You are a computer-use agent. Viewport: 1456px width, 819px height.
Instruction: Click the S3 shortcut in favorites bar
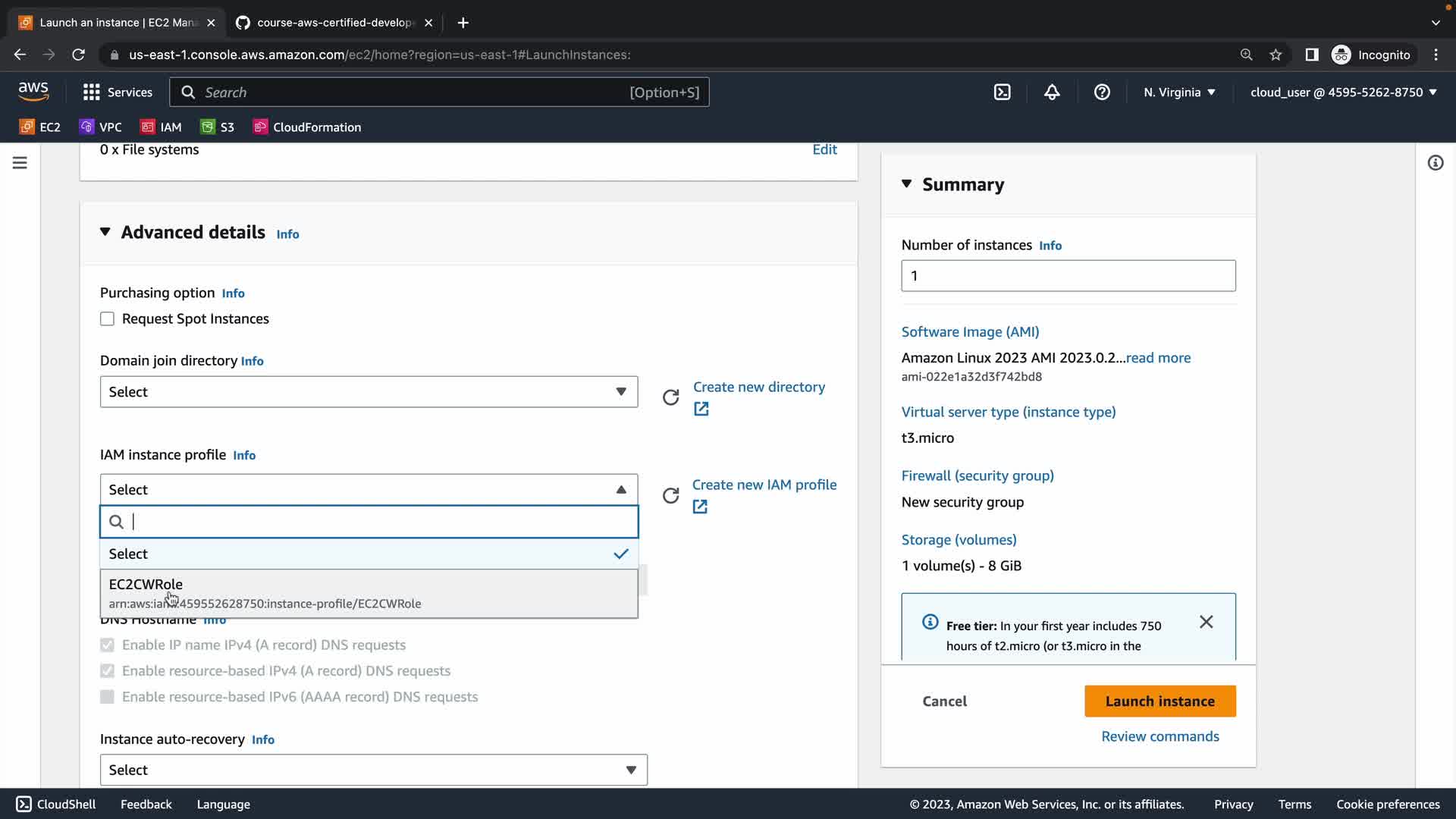point(217,127)
